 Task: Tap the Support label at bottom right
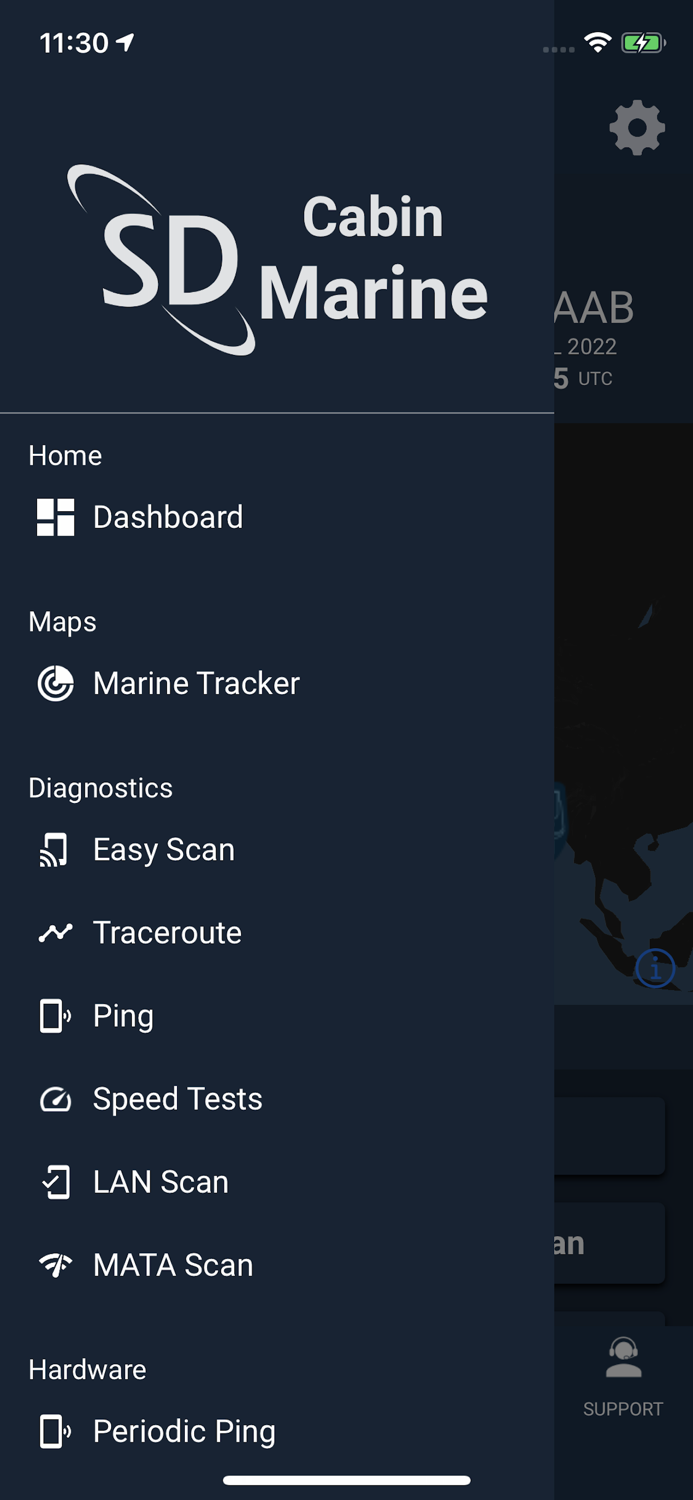pos(623,1409)
